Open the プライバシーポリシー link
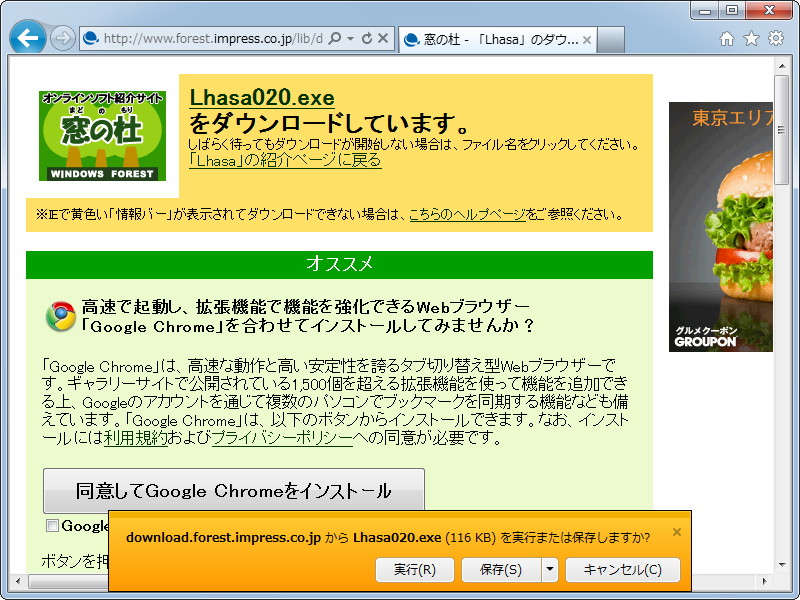The width and height of the screenshot is (800, 600). click(282, 438)
